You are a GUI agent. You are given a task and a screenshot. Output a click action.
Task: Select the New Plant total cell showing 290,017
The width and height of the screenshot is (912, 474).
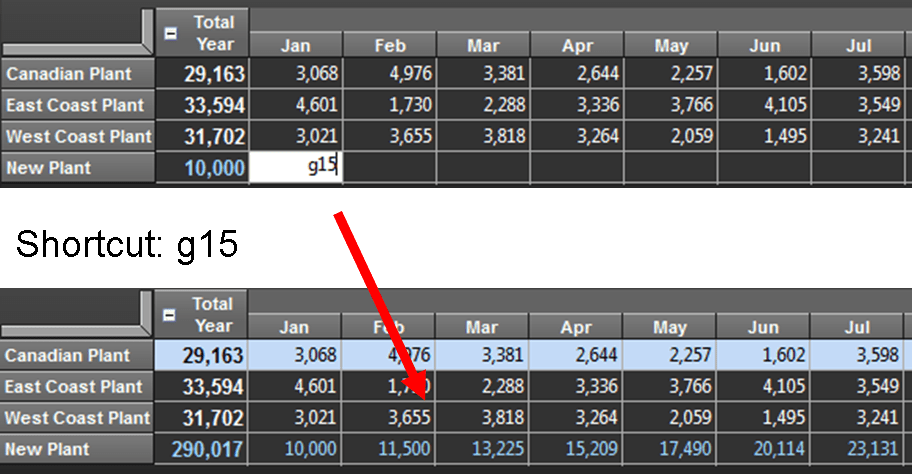pos(204,450)
